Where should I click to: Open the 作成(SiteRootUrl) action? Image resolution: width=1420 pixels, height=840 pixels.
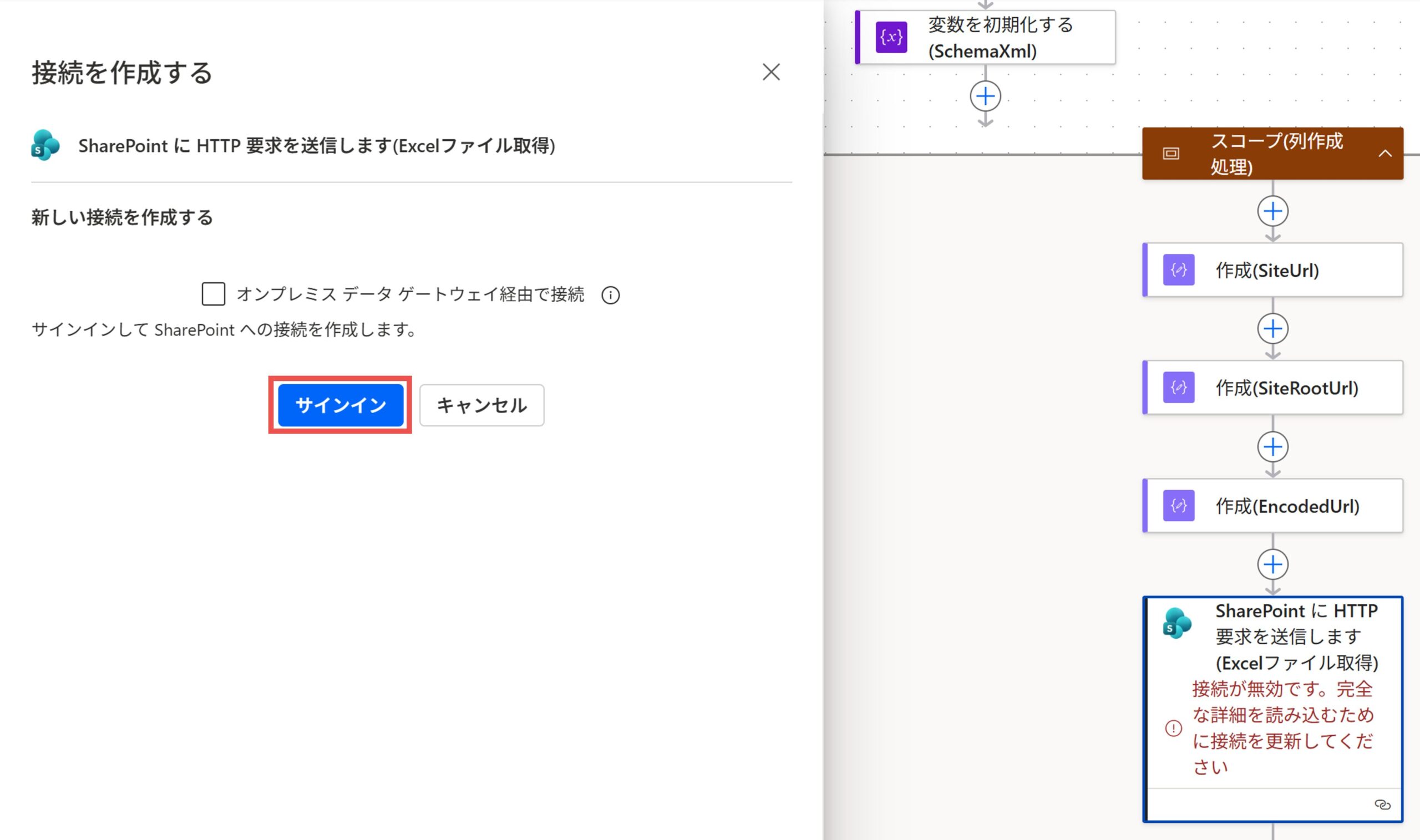pos(1273,388)
